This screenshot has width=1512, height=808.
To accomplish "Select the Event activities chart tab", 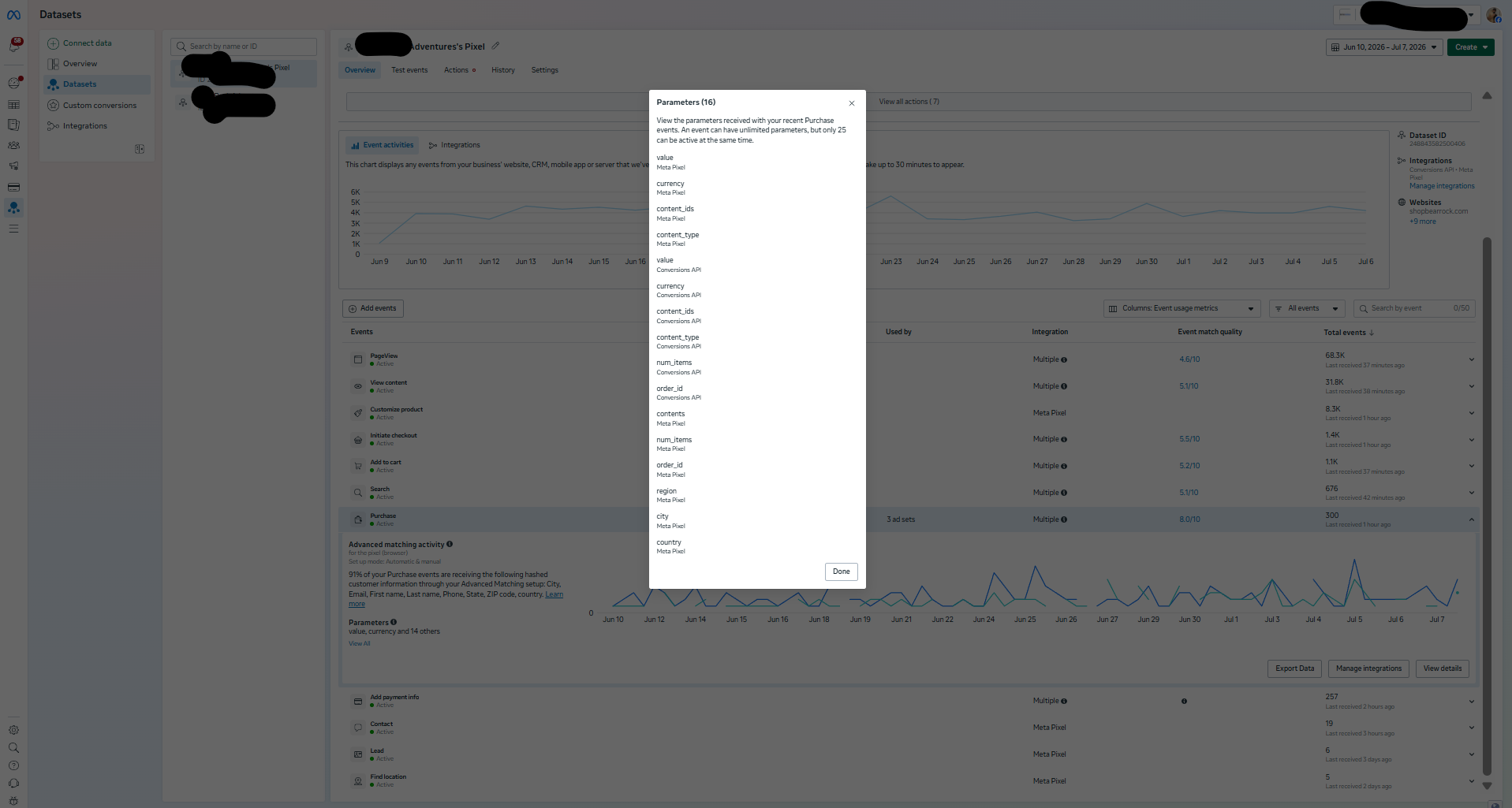I will pyautogui.click(x=382, y=145).
